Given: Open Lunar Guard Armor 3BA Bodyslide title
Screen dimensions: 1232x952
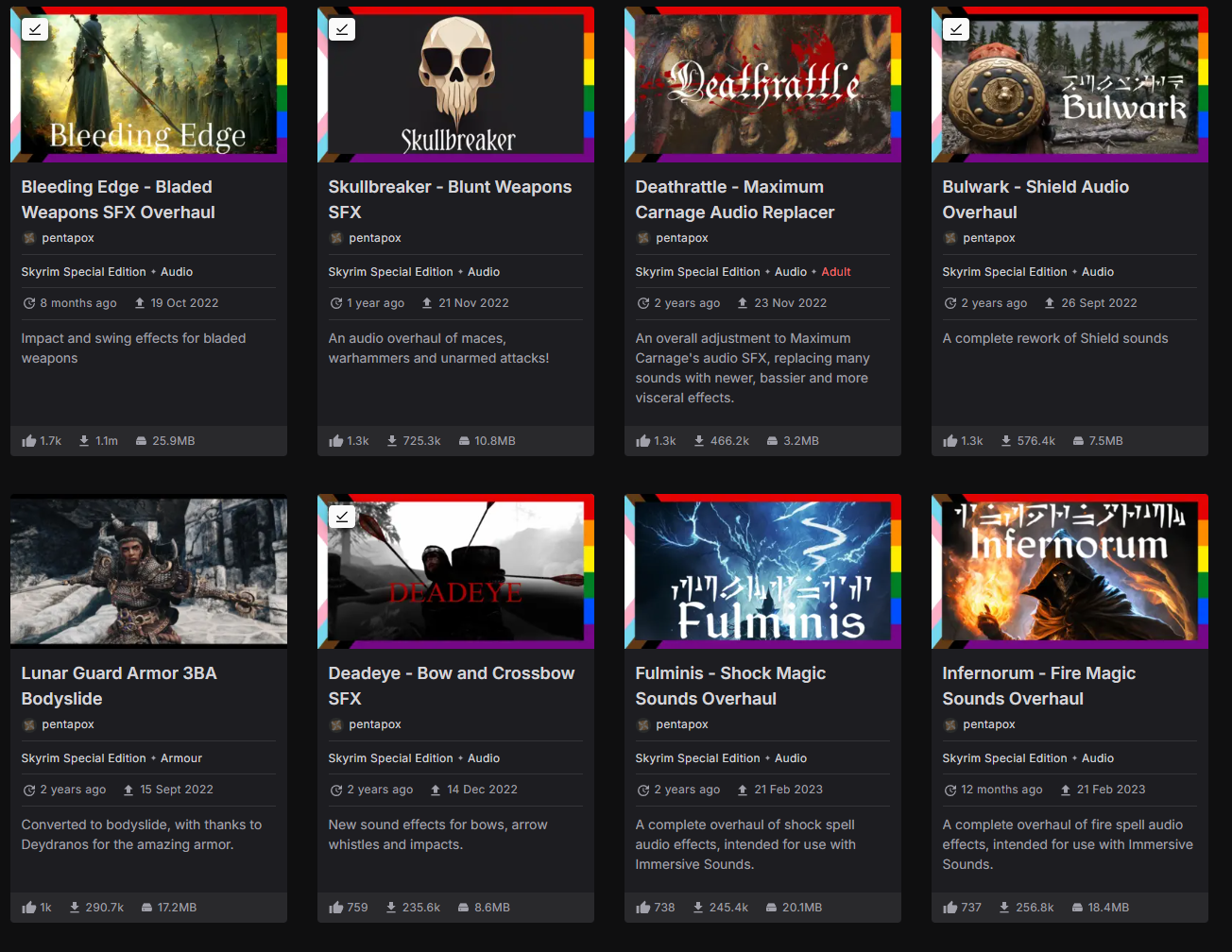Looking at the screenshot, I should [x=119, y=686].
